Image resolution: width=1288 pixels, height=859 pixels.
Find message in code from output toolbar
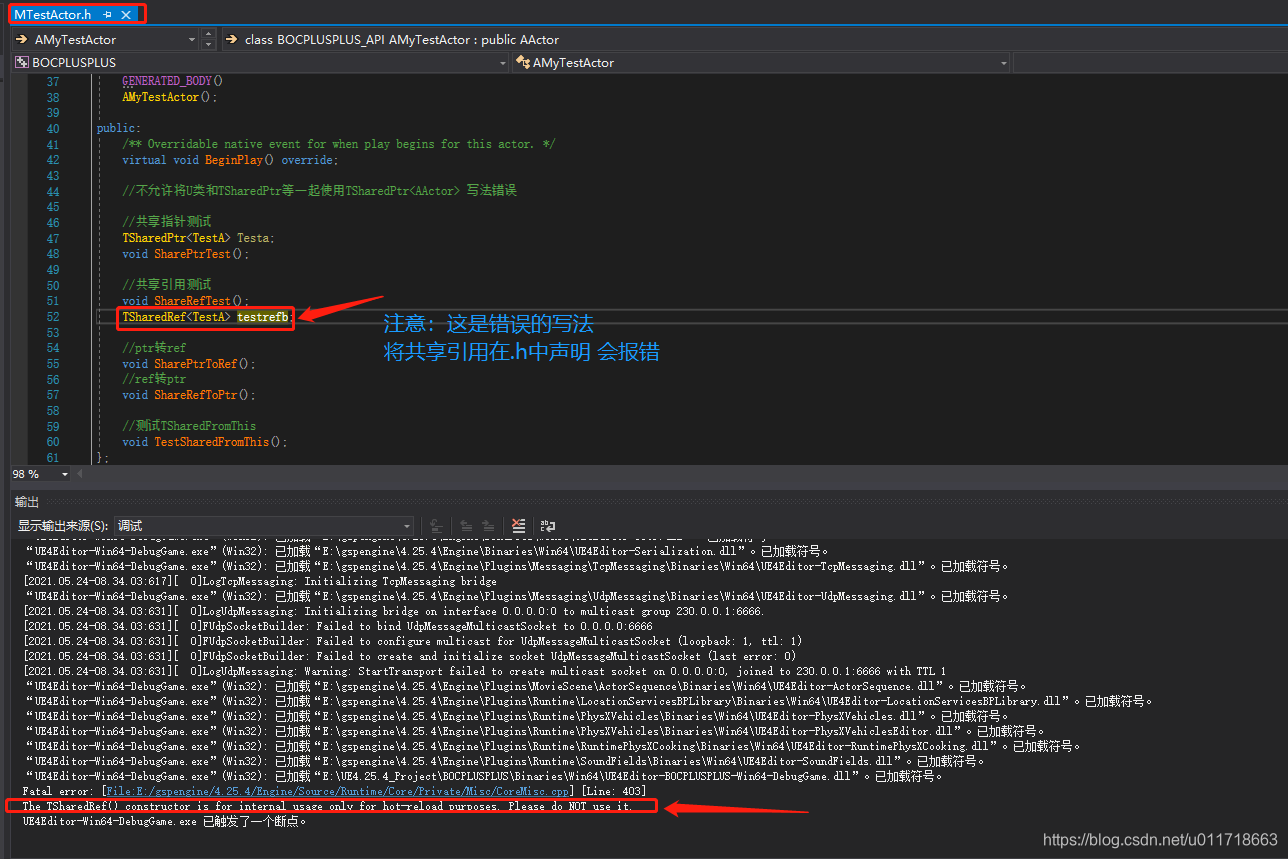pyautogui.click(x=434, y=525)
